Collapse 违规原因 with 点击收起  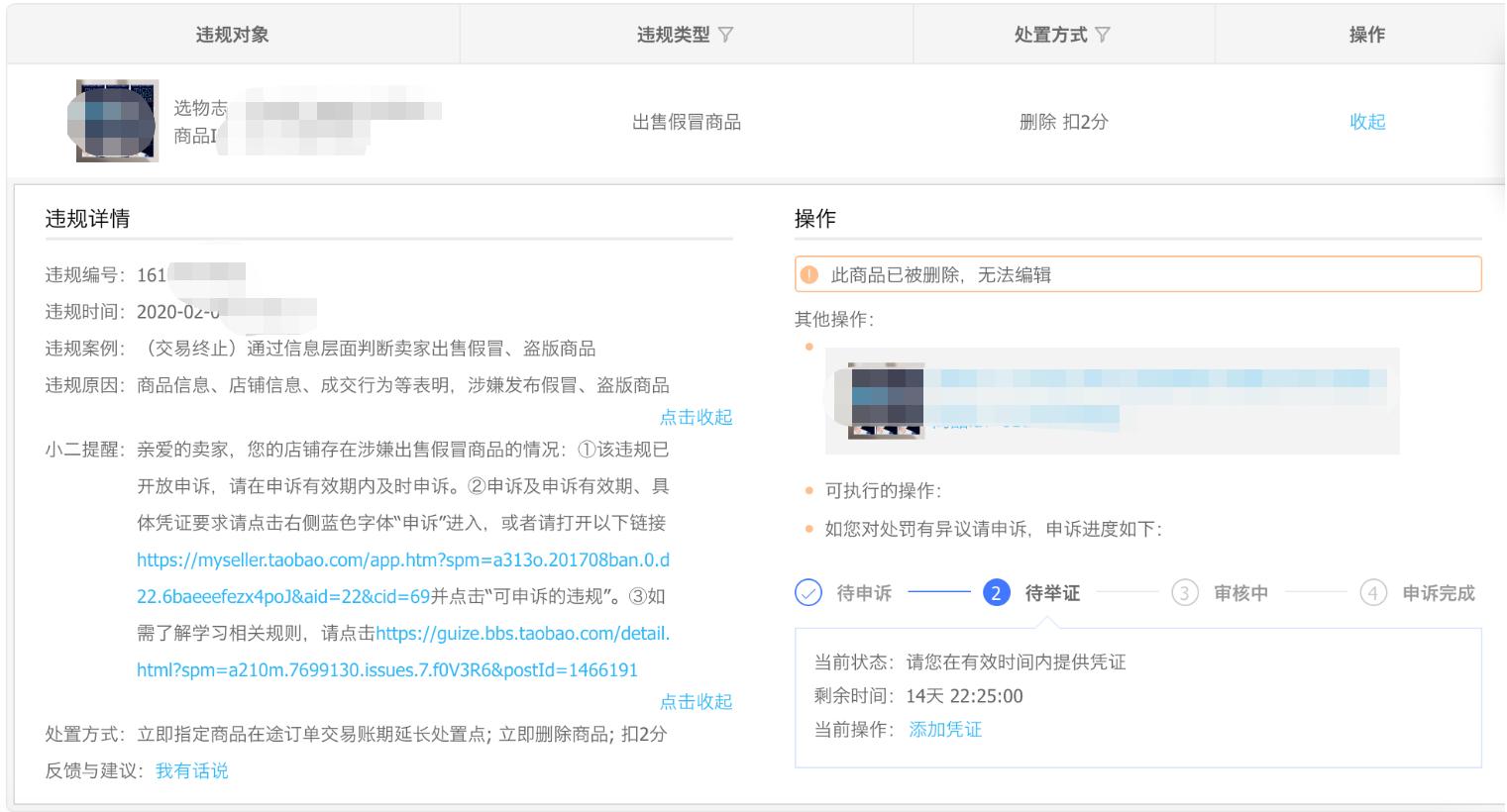tap(697, 417)
